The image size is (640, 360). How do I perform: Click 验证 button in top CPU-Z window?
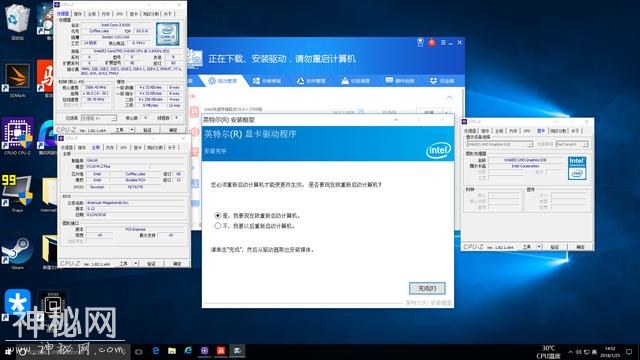(148, 130)
